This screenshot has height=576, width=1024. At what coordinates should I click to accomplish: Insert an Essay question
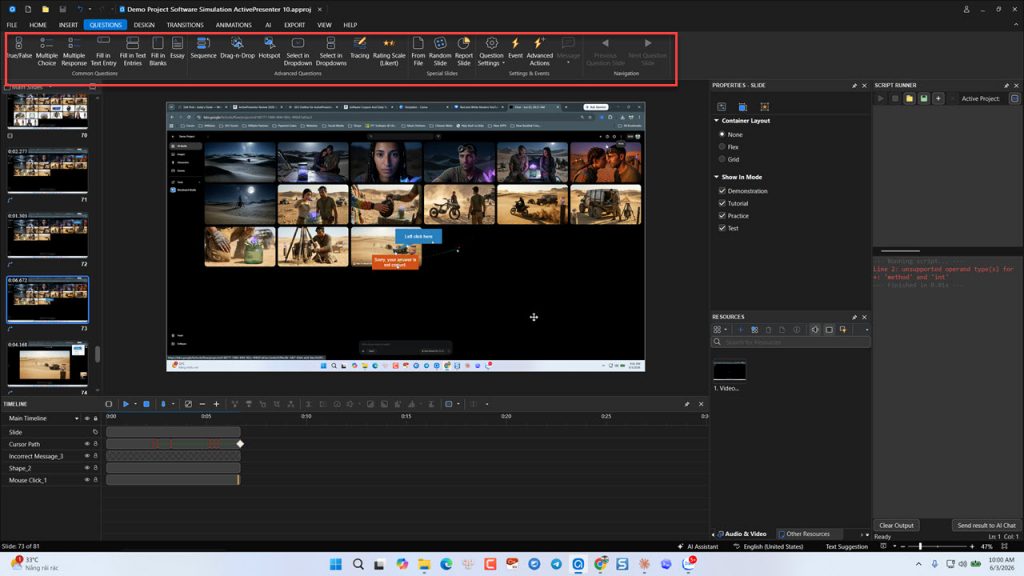click(177, 48)
